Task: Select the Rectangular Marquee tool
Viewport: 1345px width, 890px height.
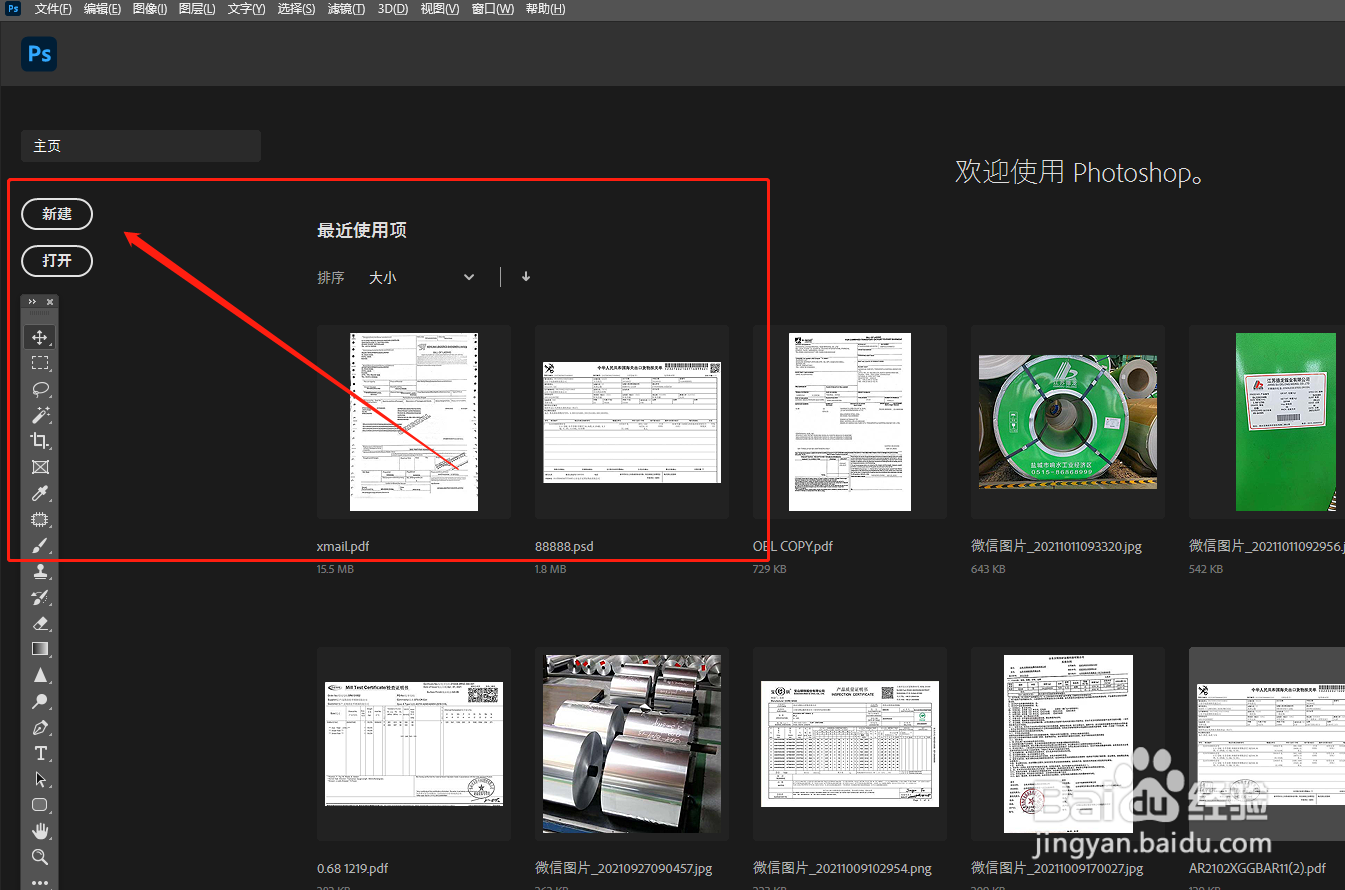Action: click(x=40, y=363)
